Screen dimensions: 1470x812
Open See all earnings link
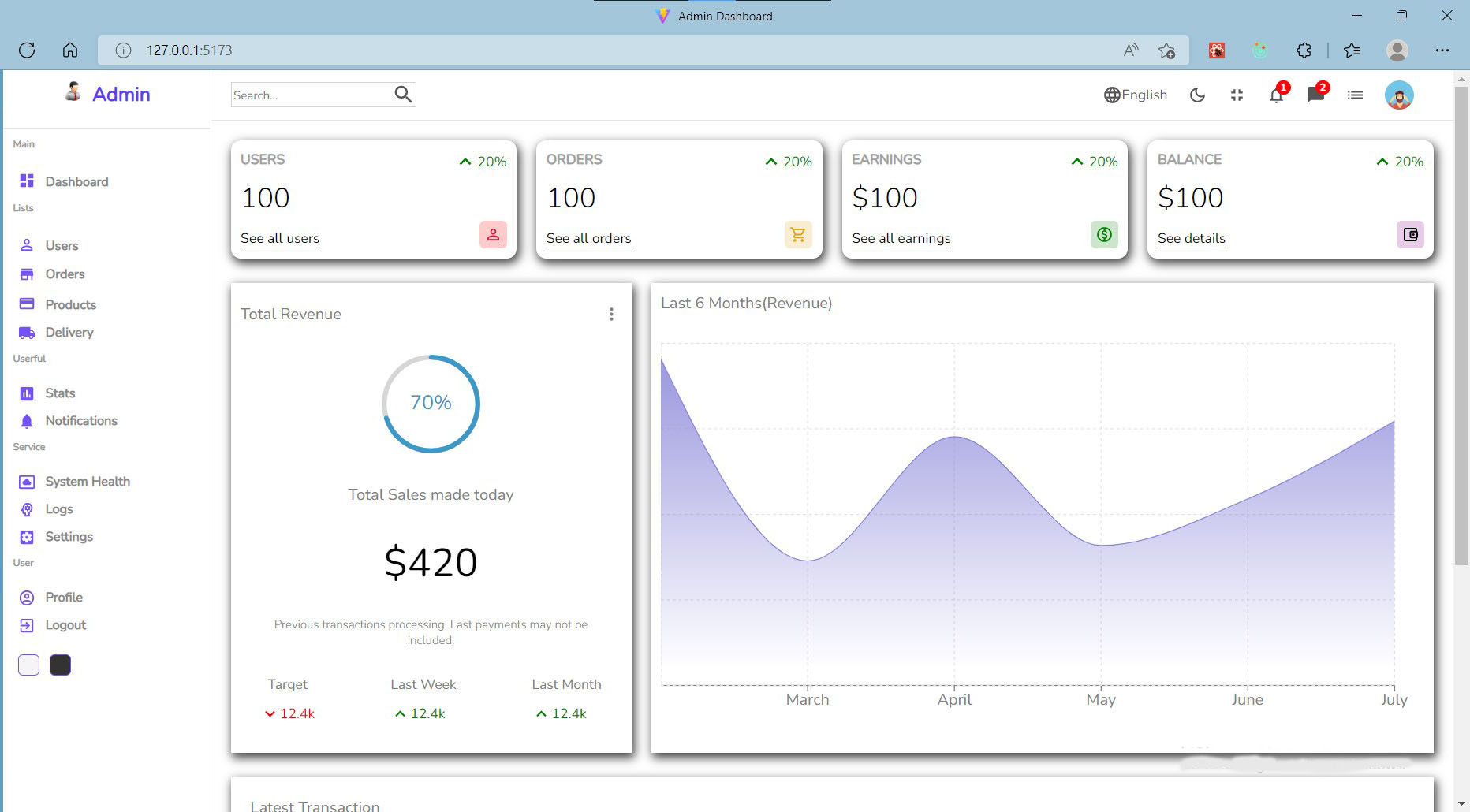pos(901,238)
